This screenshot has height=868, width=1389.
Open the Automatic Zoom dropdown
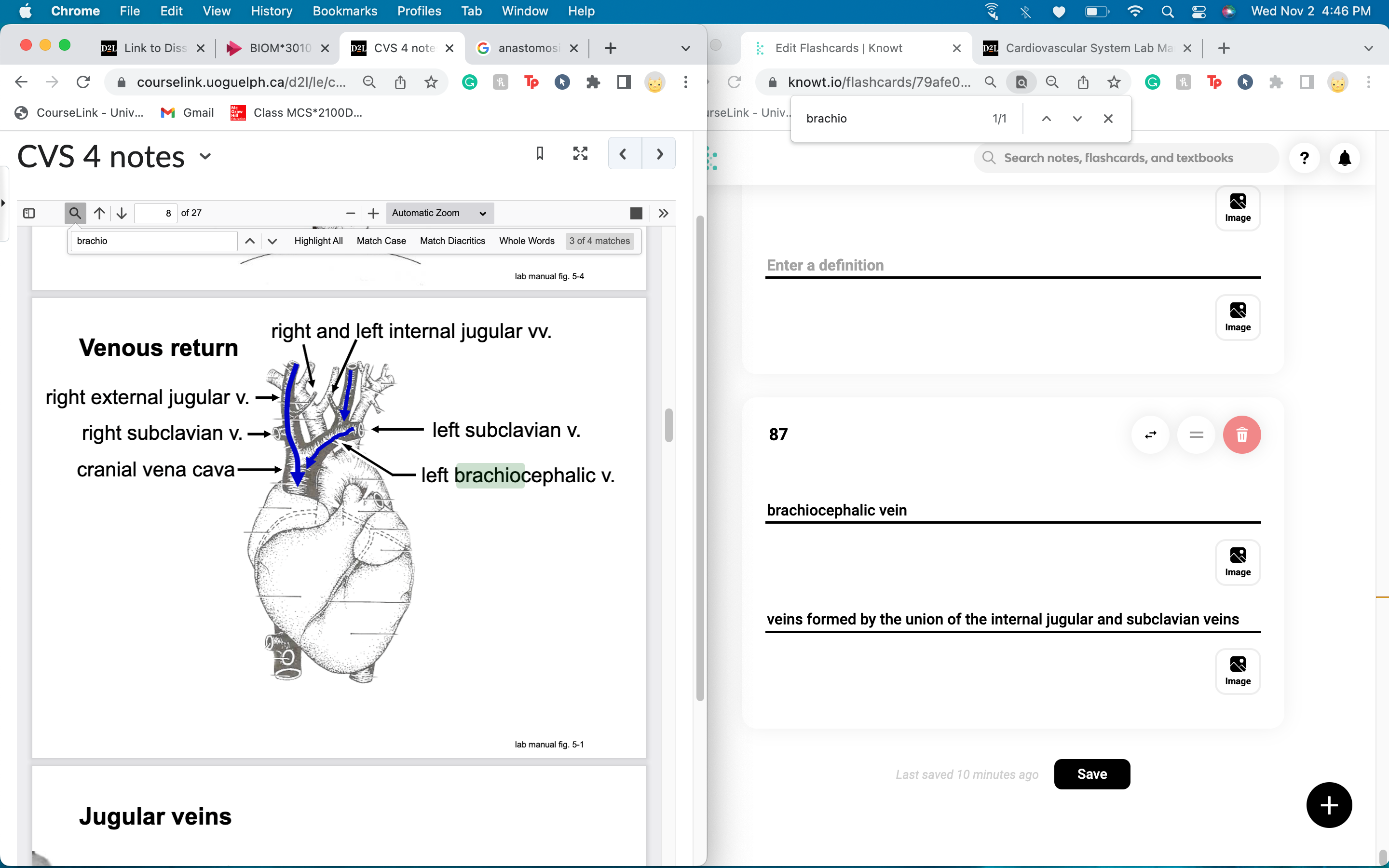point(439,213)
